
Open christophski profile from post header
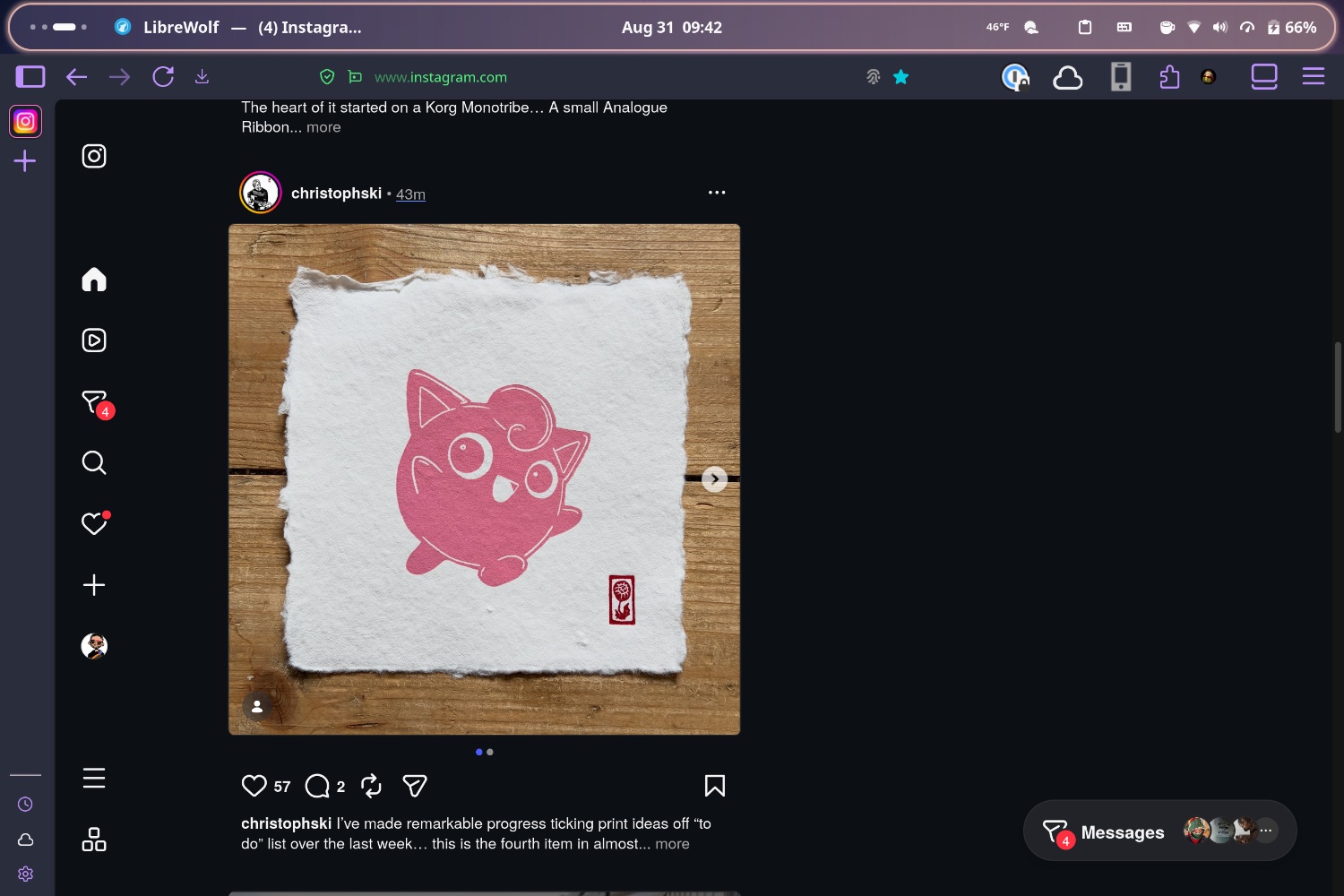coord(336,194)
